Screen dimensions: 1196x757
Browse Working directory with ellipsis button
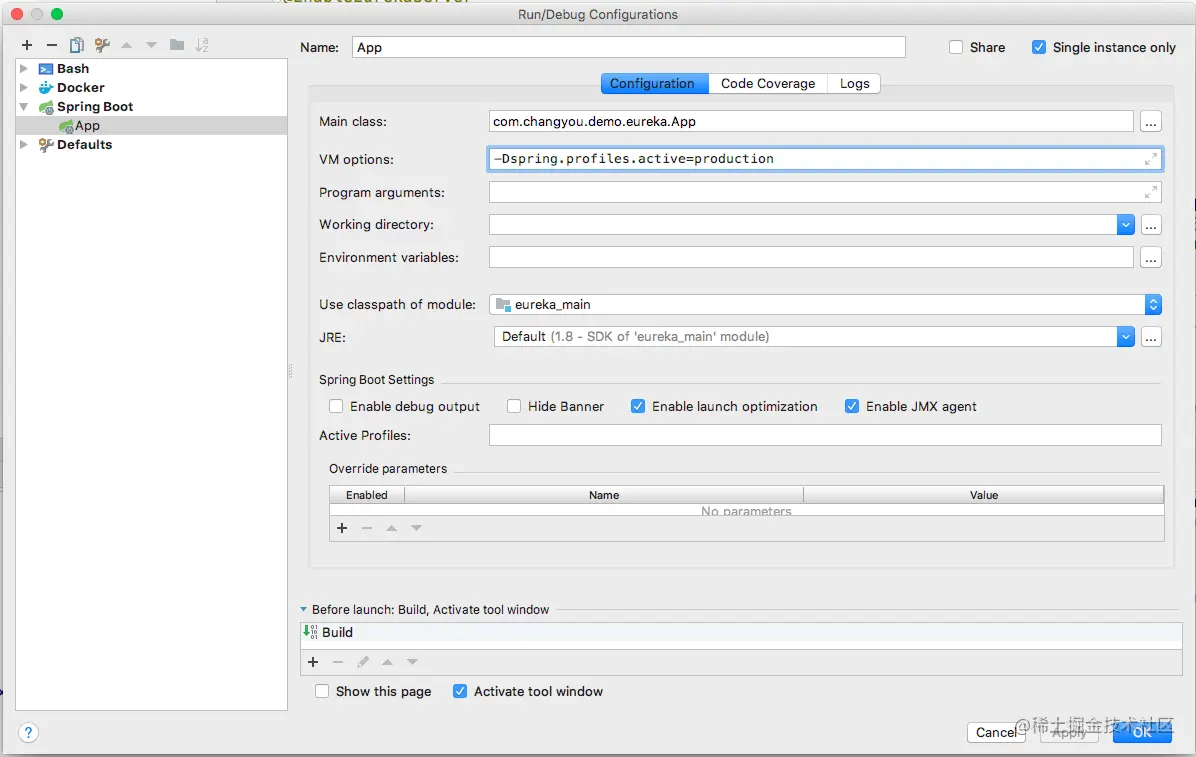click(1151, 225)
